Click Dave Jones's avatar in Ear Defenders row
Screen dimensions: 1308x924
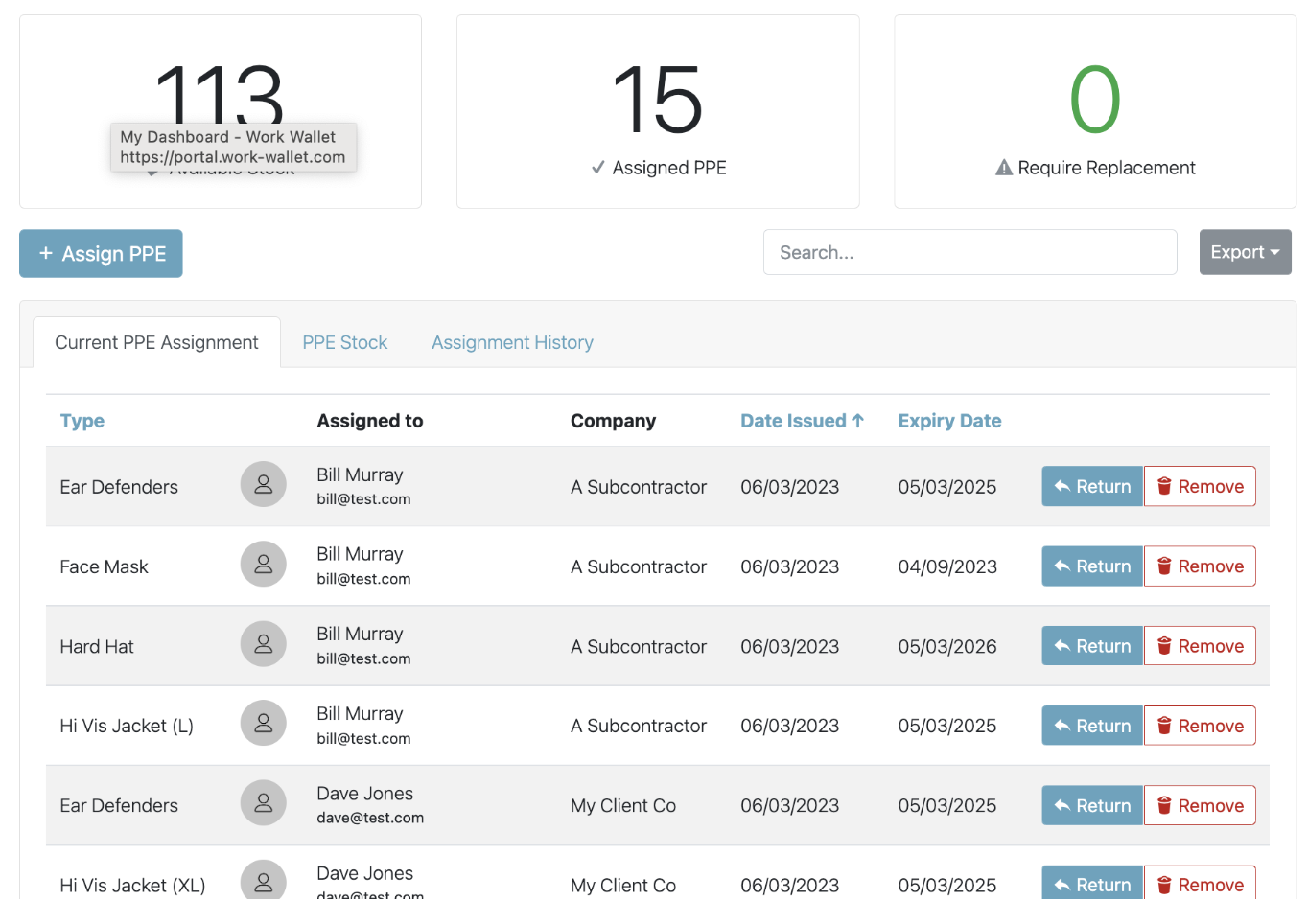(263, 803)
